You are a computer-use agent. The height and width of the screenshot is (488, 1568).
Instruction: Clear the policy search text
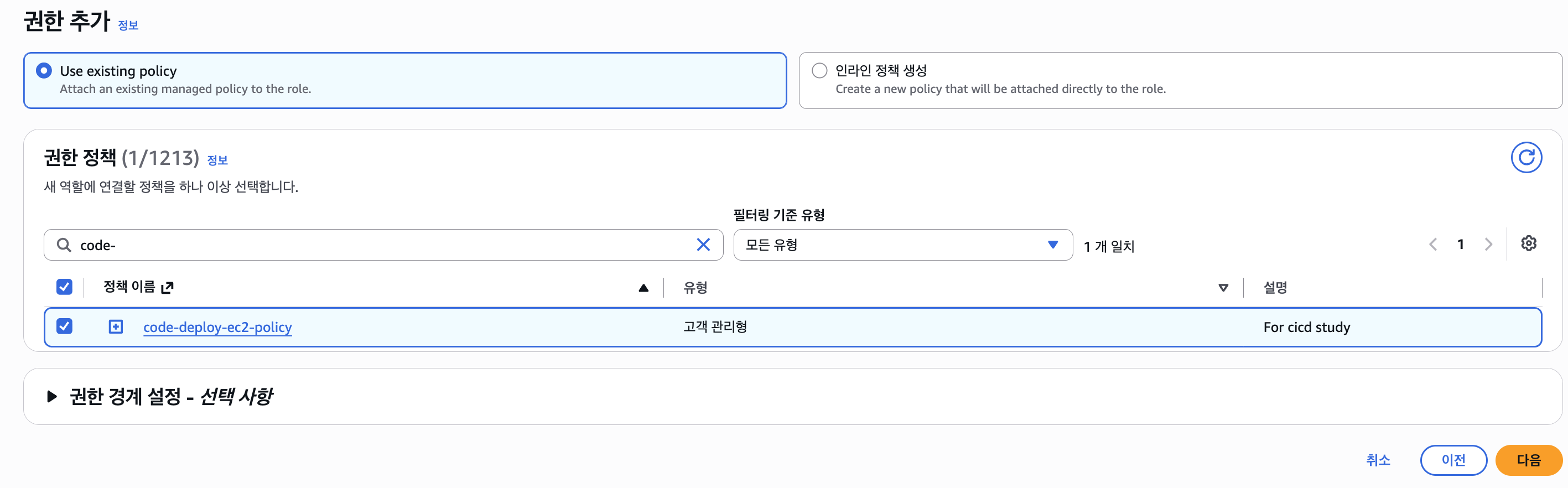pyautogui.click(x=703, y=245)
